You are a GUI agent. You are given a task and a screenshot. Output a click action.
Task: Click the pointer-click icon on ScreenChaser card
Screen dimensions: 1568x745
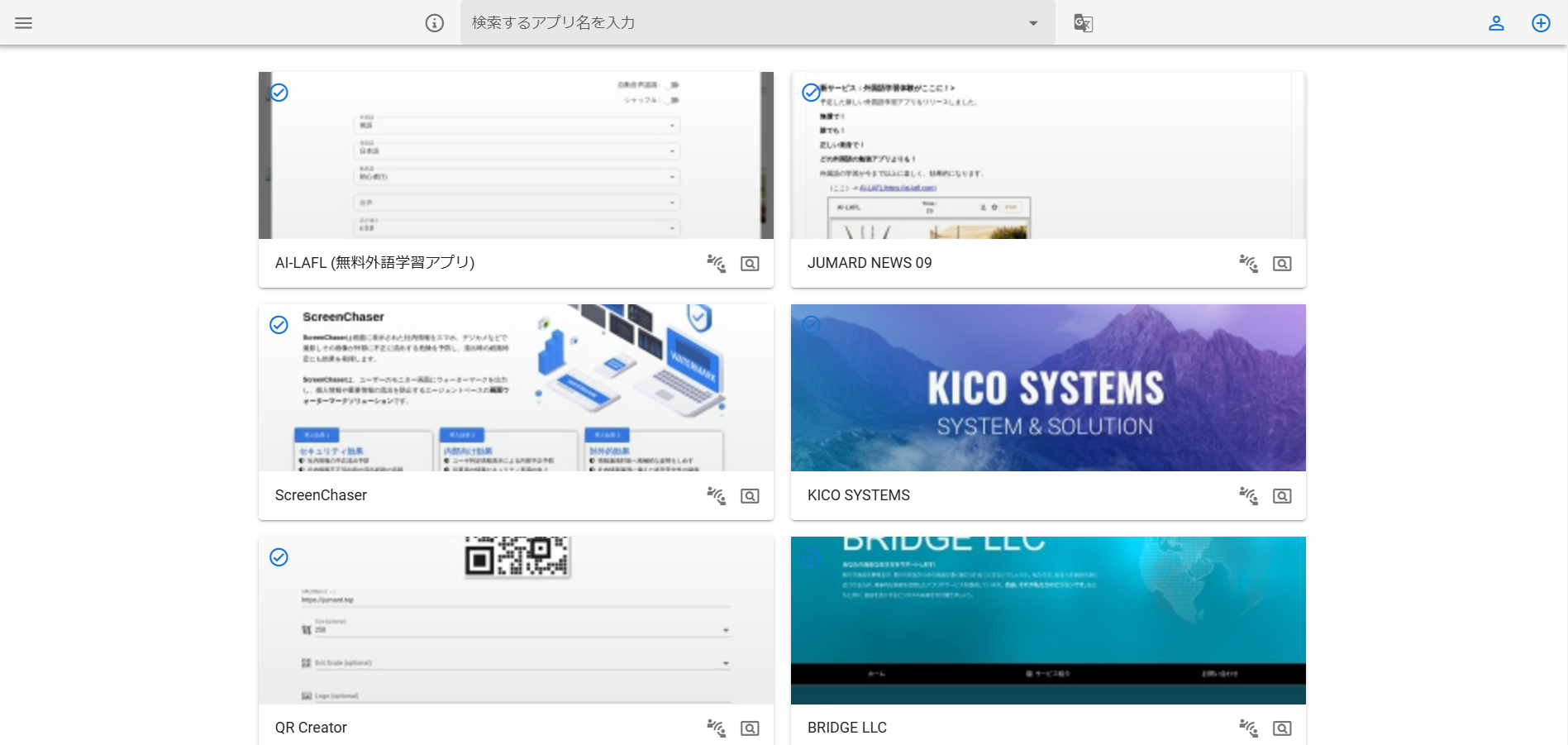pyautogui.click(x=717, y=496)
